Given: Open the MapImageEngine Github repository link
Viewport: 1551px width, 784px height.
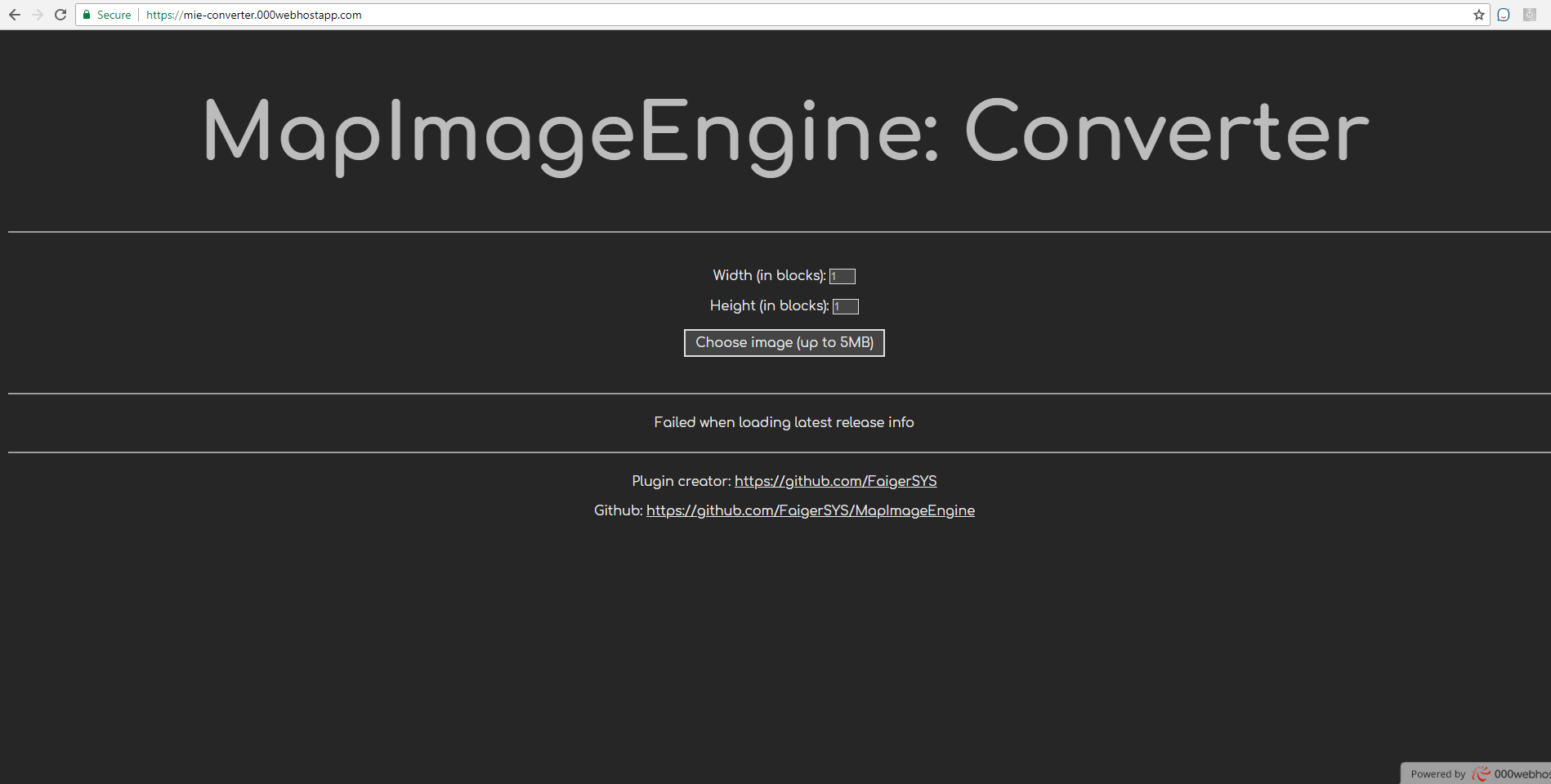Looking at the screenshot, I should (810, 510).
